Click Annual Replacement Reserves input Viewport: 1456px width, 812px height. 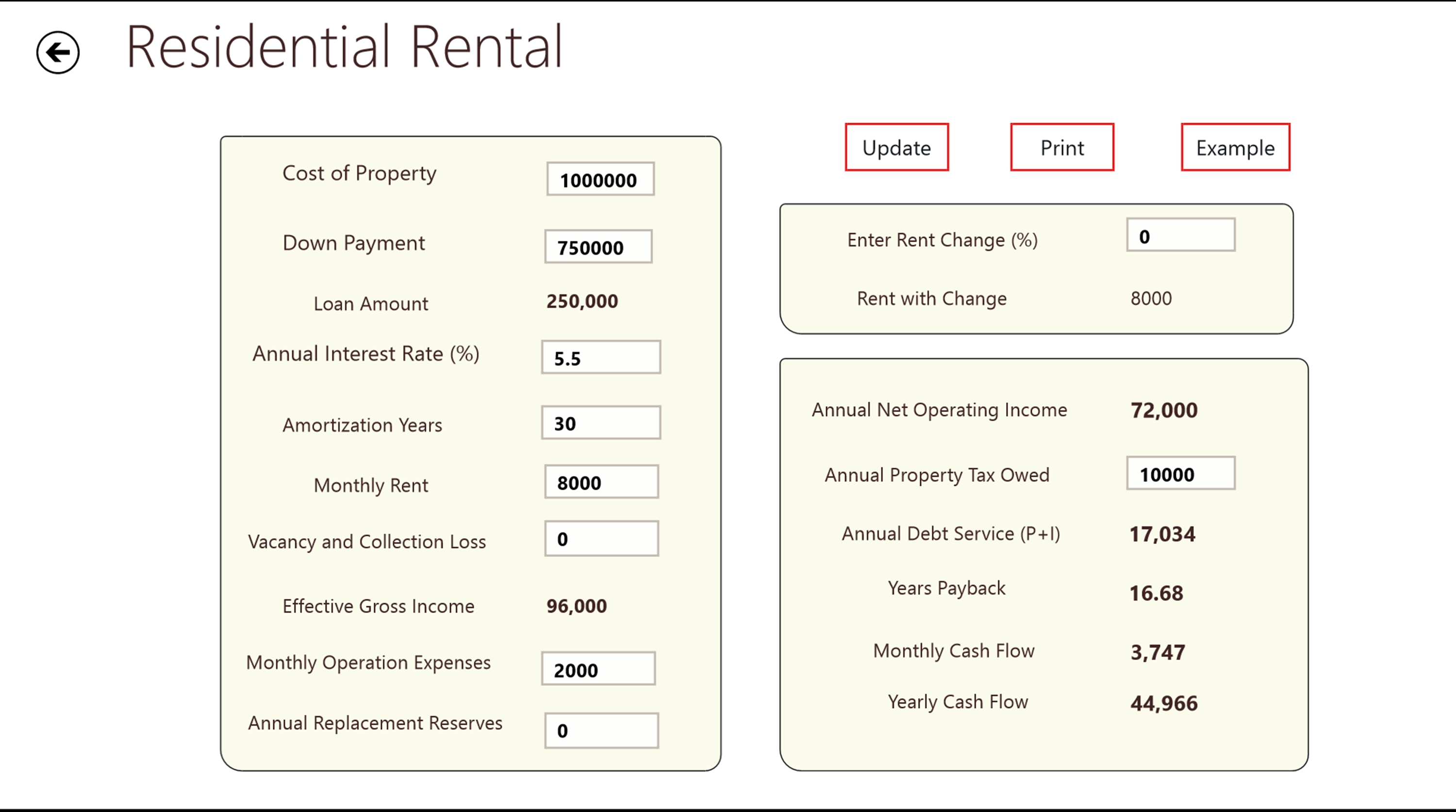click(x=601, y=730)
